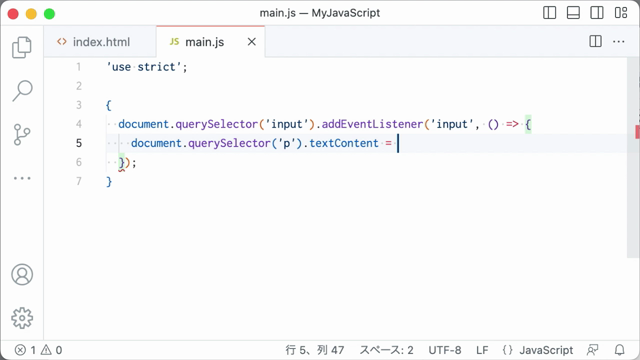Open problems via errors and warnings count
Image resolution: width=640 pixels, height=360 pixels.
coord(38,350)
